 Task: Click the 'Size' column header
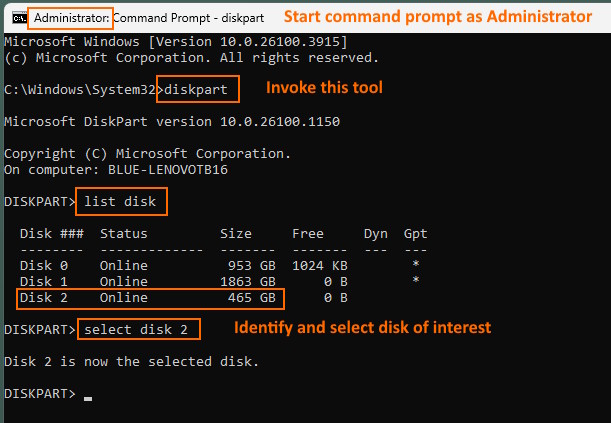[236, 234]
